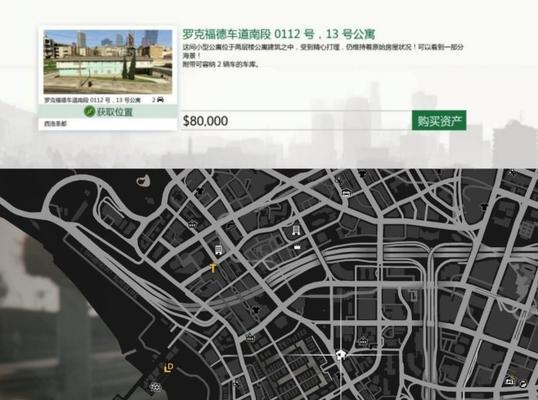Click the garage icon at map's bottom right
Viewport: 538px width, 400px height.
tap(510, 380)
